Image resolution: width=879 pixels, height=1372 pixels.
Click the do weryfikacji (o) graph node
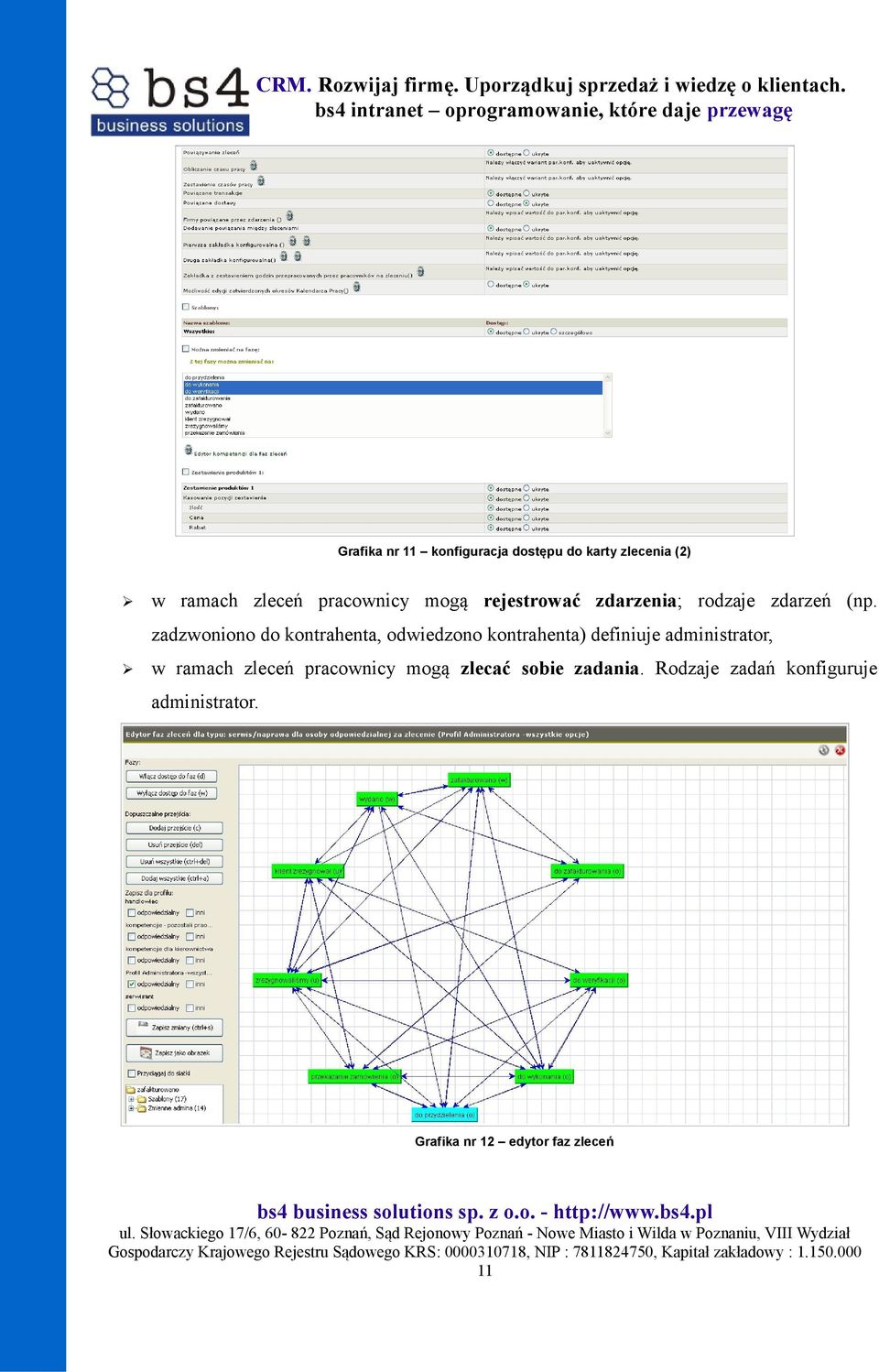tap(599, 980)
